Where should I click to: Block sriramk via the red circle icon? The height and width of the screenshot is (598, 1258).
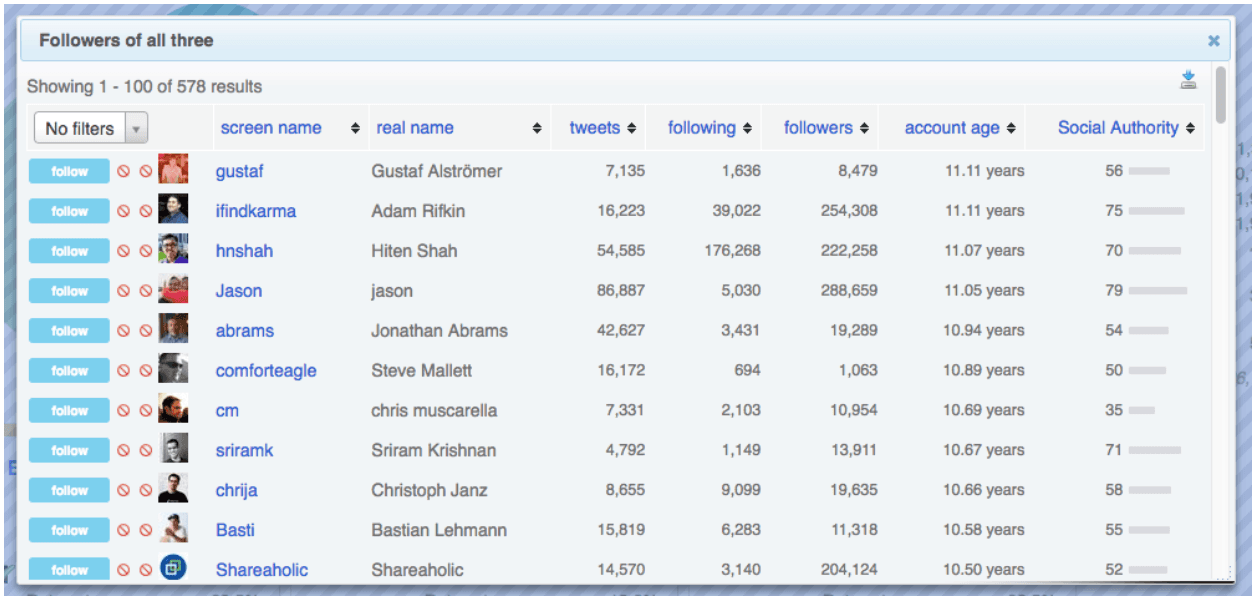[124, 451]
